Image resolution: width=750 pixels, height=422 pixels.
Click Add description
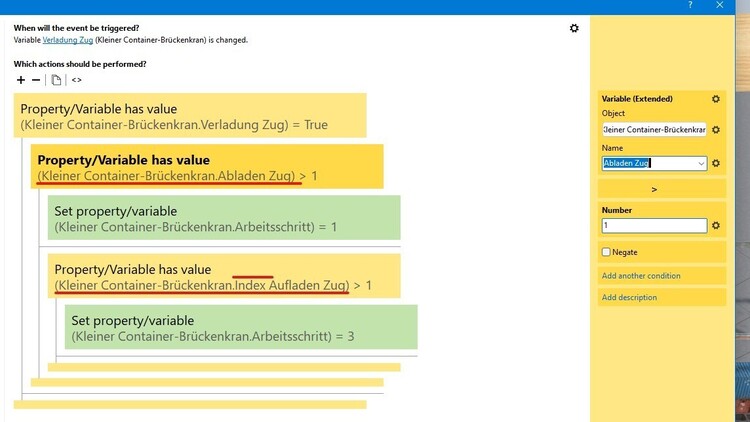(629, 297)
